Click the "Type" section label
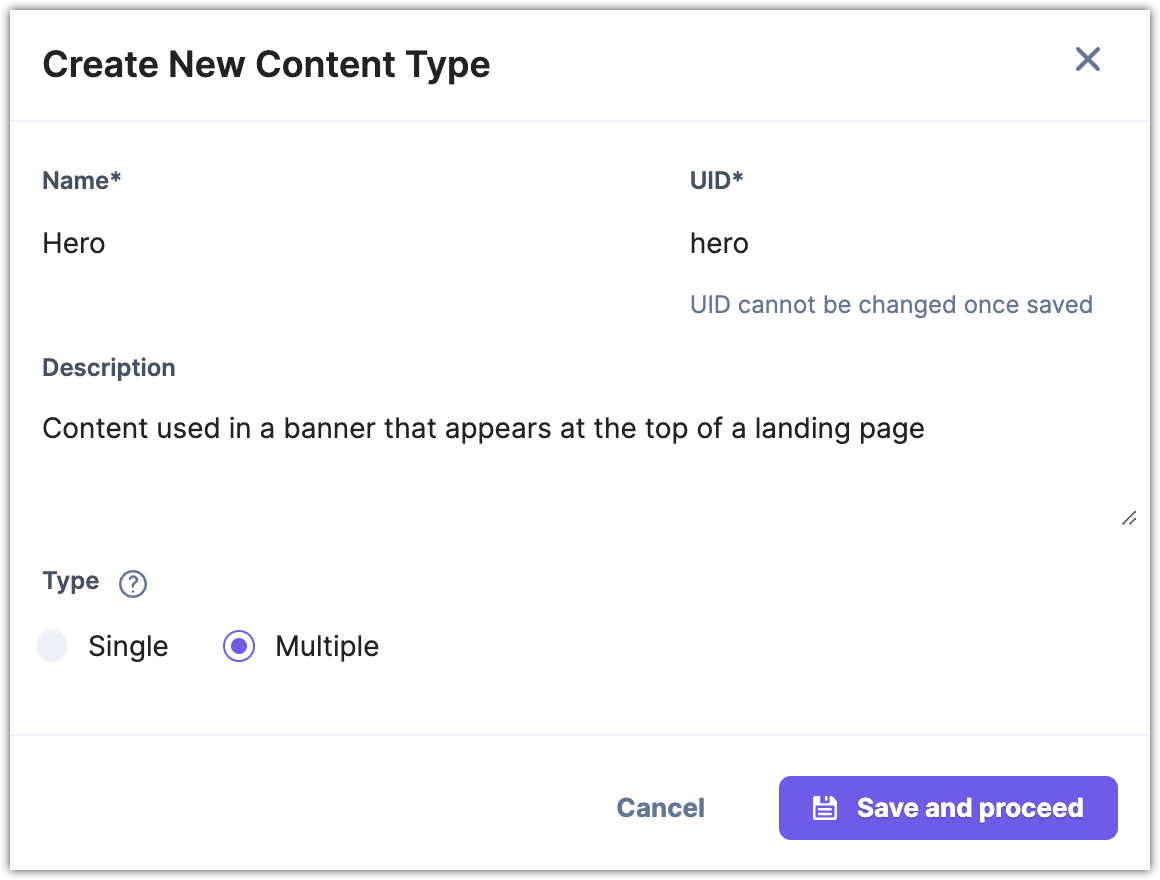 (x=71, y=581)
